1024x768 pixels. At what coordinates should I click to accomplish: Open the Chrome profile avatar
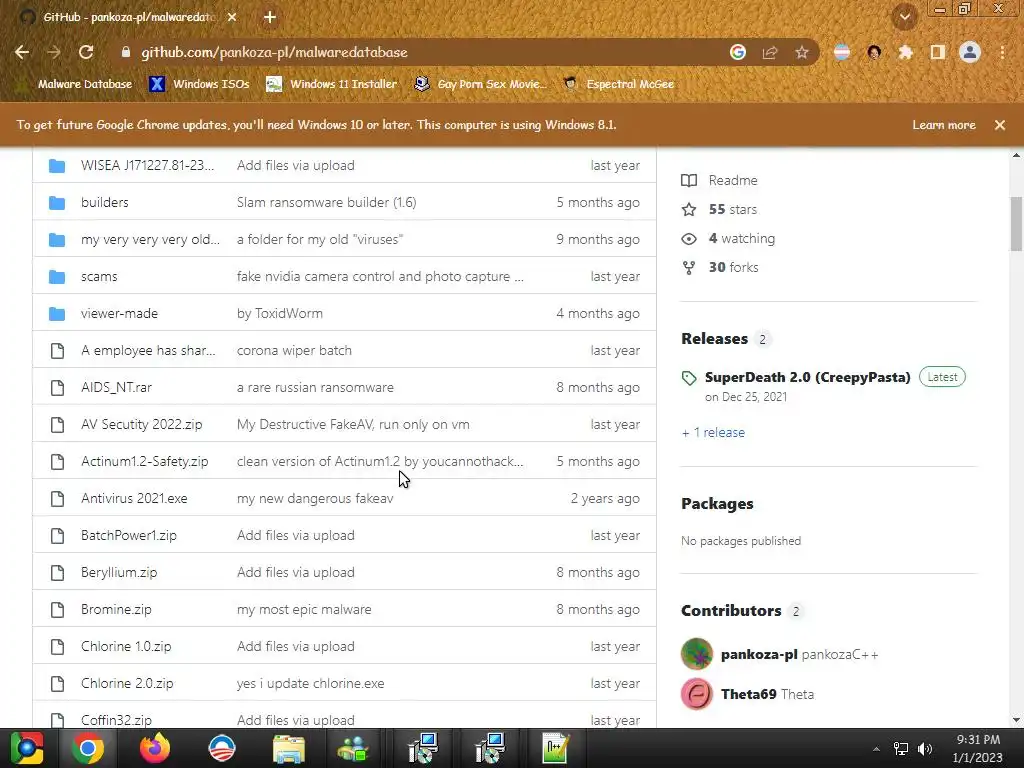[970, 52]
